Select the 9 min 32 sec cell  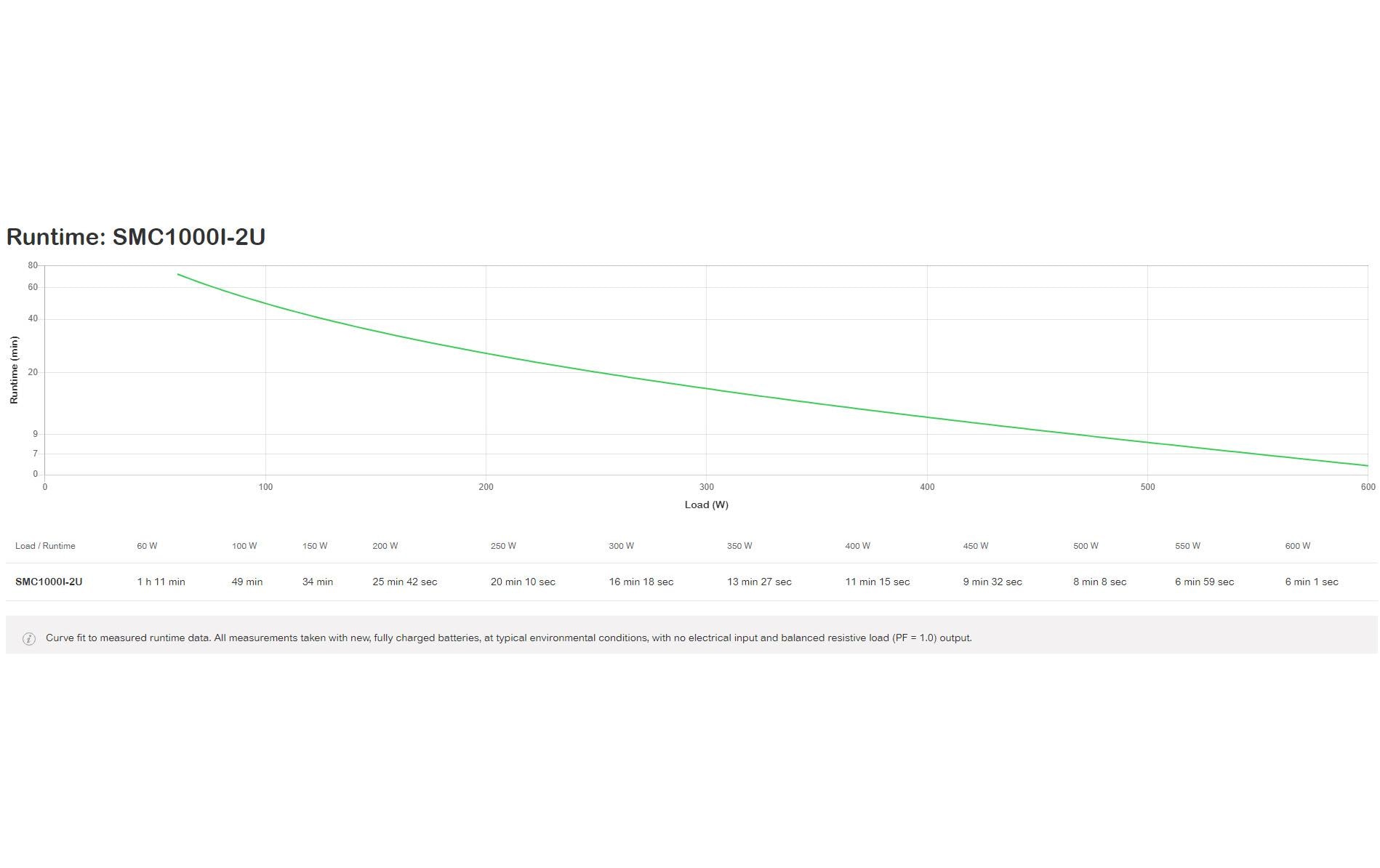[x=992, y=582]
